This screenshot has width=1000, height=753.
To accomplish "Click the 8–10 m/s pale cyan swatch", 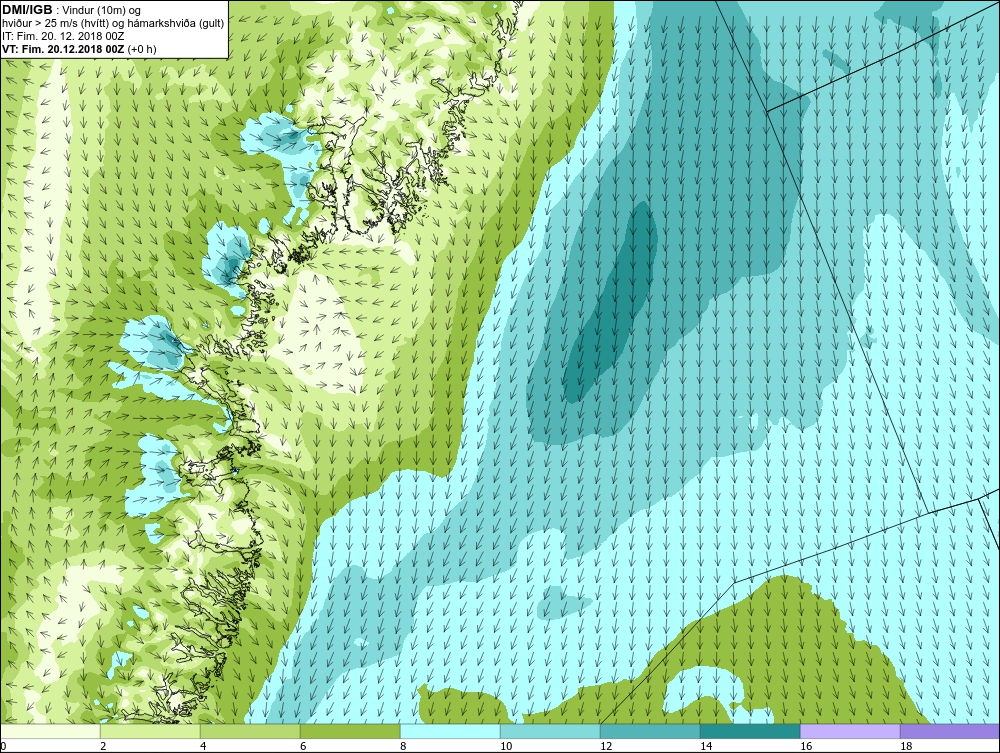I will 450,731.
